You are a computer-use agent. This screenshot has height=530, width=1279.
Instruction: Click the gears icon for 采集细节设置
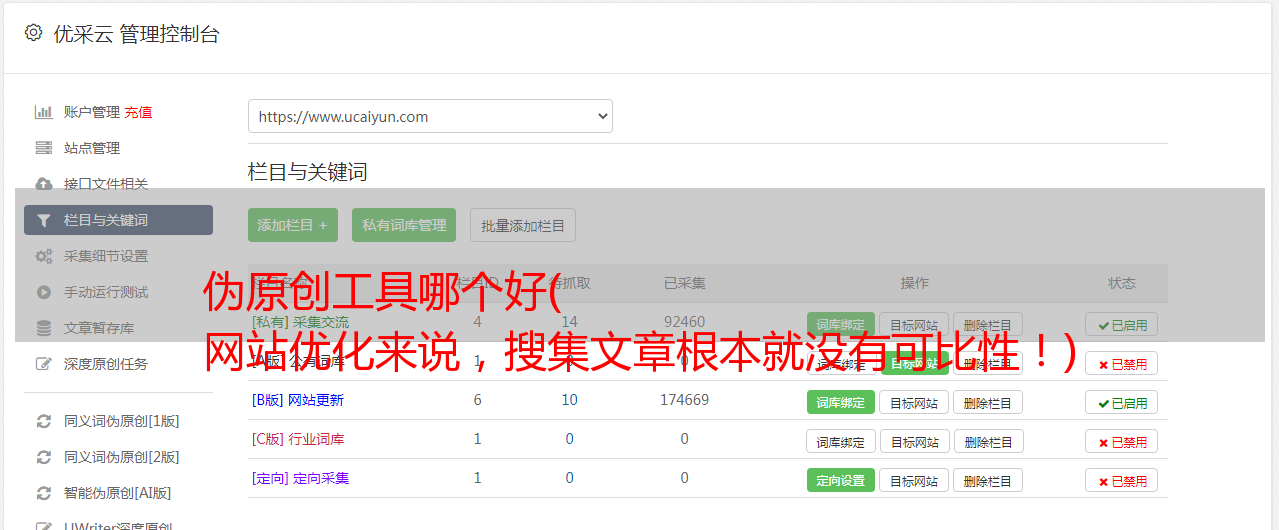tap(43, 256)
